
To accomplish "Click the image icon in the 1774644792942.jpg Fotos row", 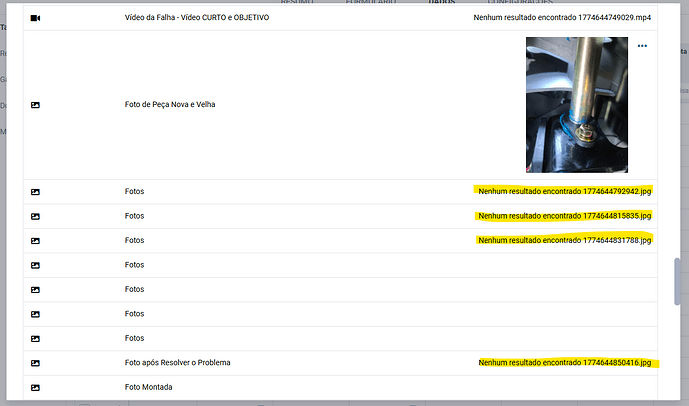I will tap(35, 192).
